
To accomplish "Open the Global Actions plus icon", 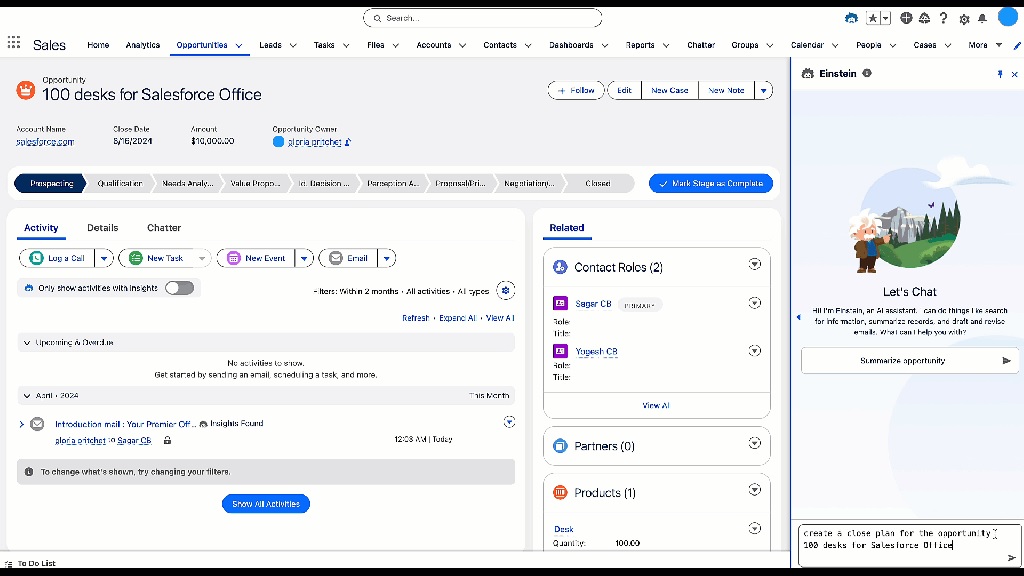I will coord(906,18).
